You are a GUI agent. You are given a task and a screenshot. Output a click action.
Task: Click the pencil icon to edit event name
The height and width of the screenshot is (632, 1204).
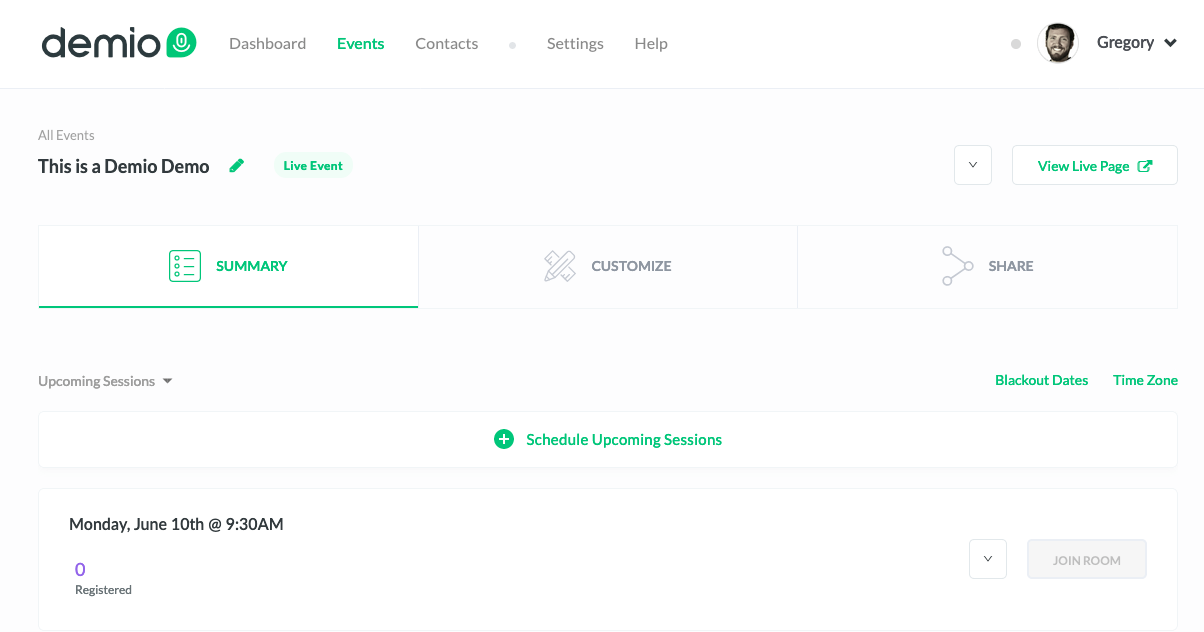236,166
